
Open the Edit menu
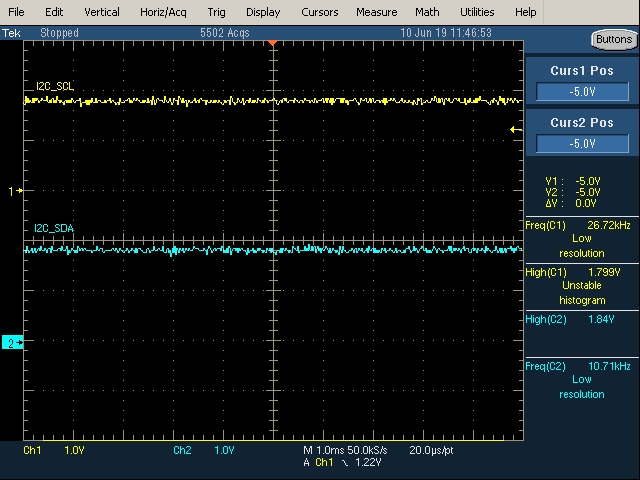coord(54,12)
